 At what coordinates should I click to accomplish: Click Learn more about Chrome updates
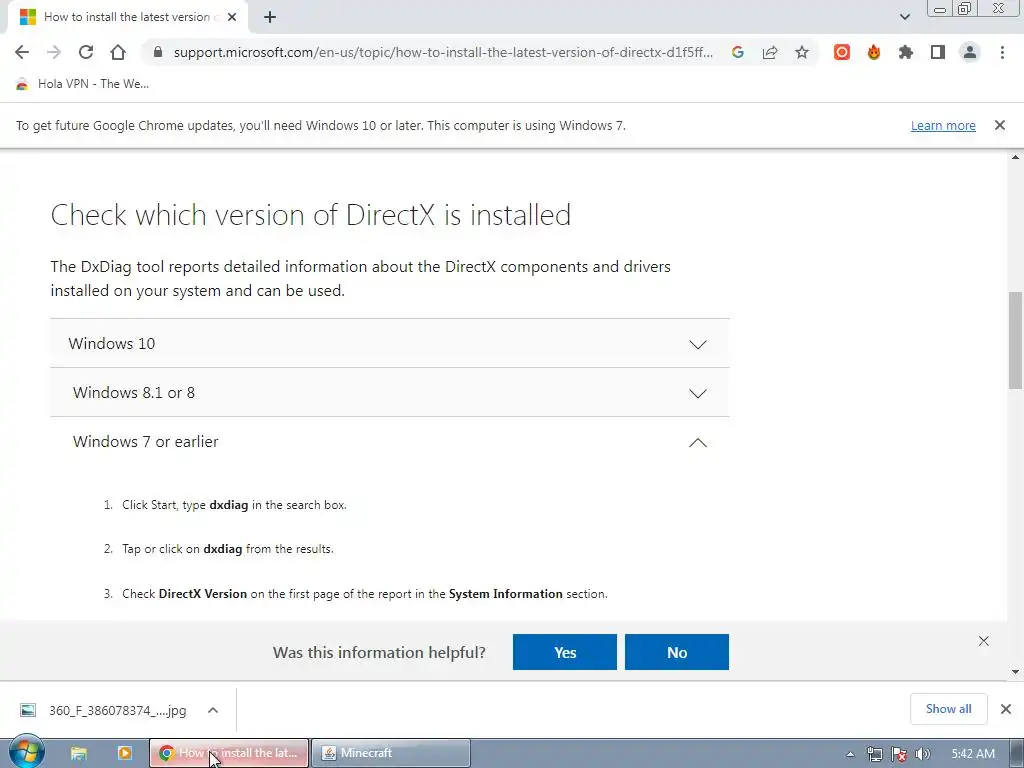(943, 125)
